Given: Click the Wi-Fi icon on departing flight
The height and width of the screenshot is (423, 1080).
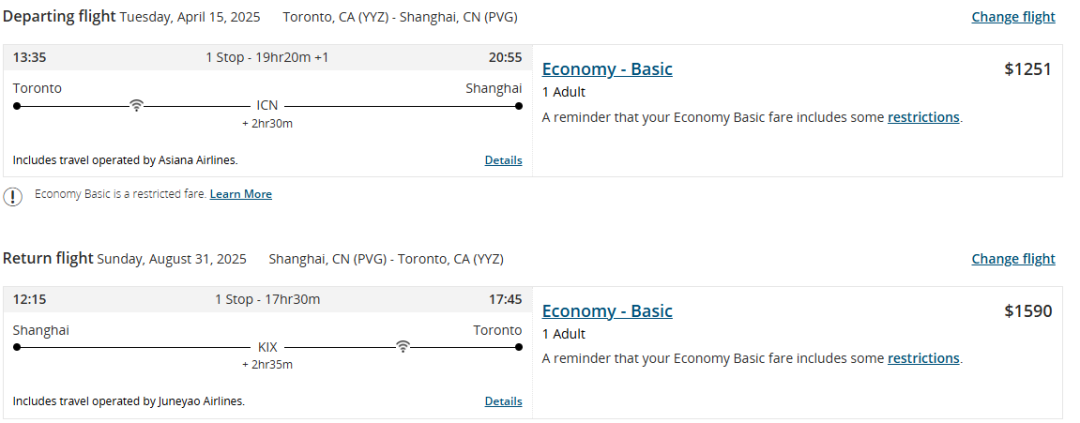Looking at the screenshot, I should [136, 105].
